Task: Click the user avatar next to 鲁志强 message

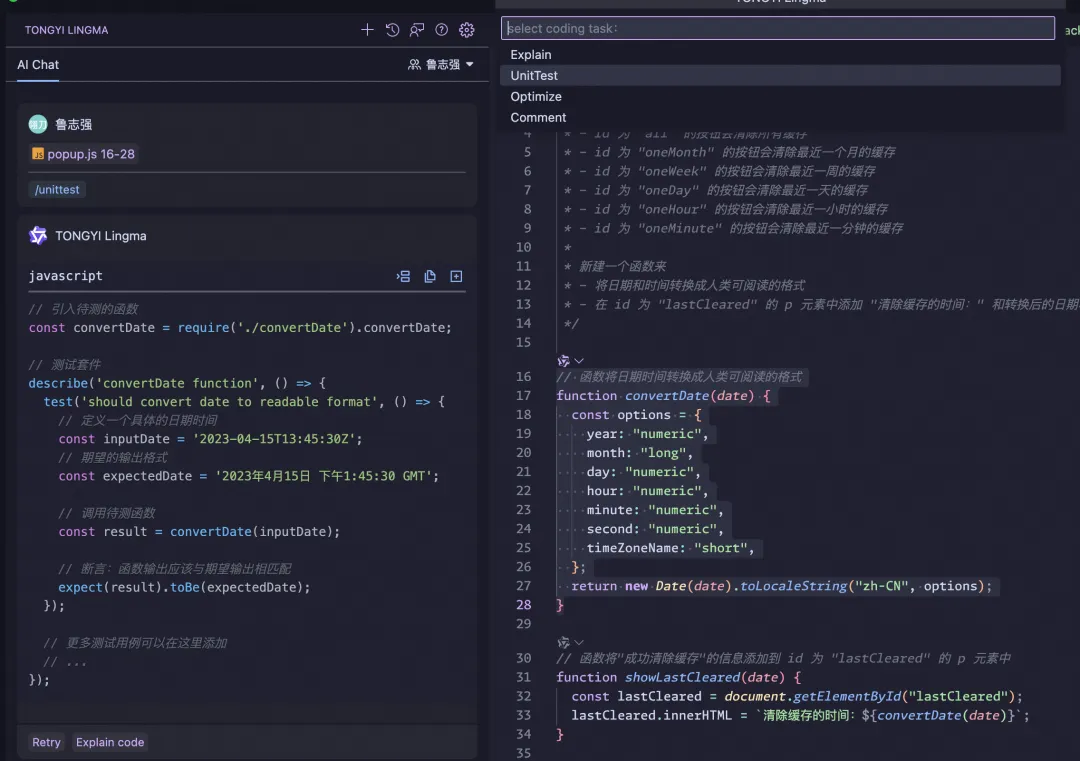Action: 38,124
